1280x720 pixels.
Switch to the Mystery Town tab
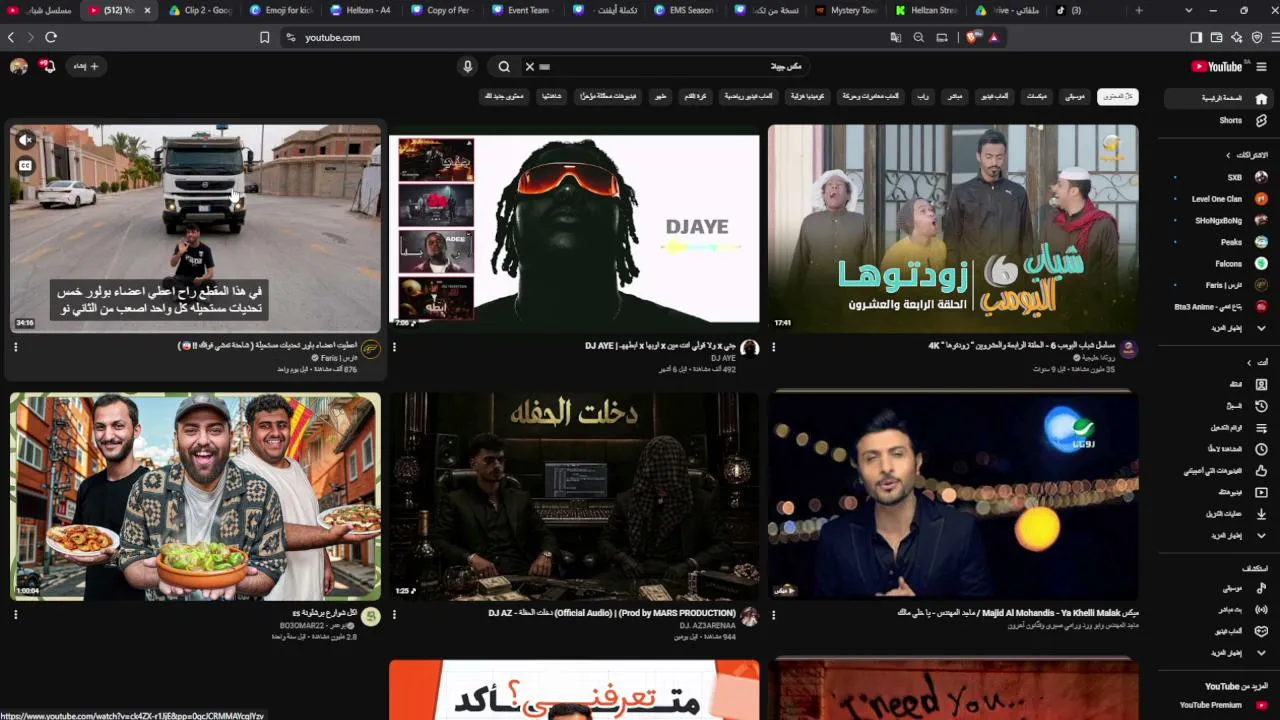click(848, 10)
